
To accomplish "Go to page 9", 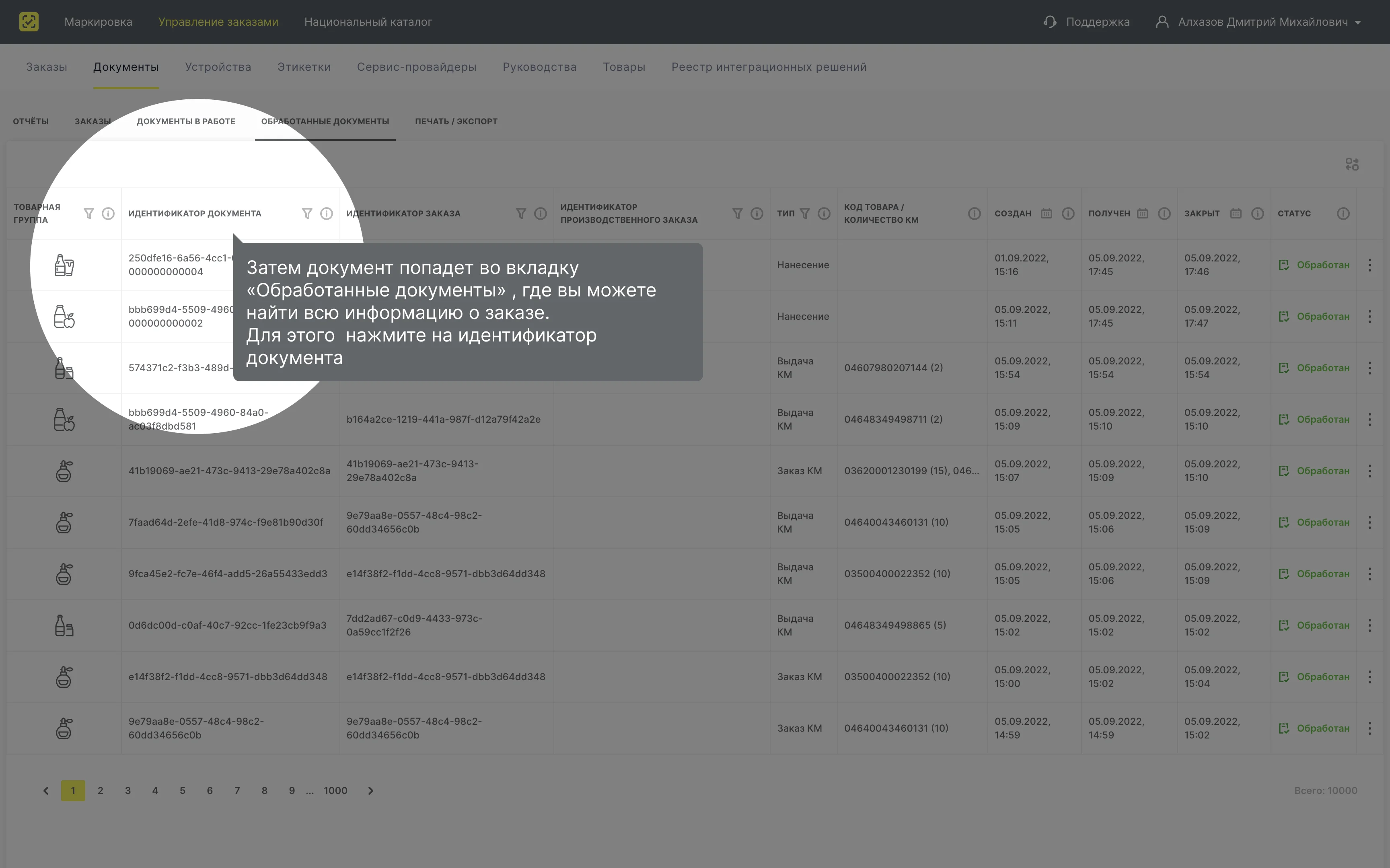I will [x=292, y=791].
